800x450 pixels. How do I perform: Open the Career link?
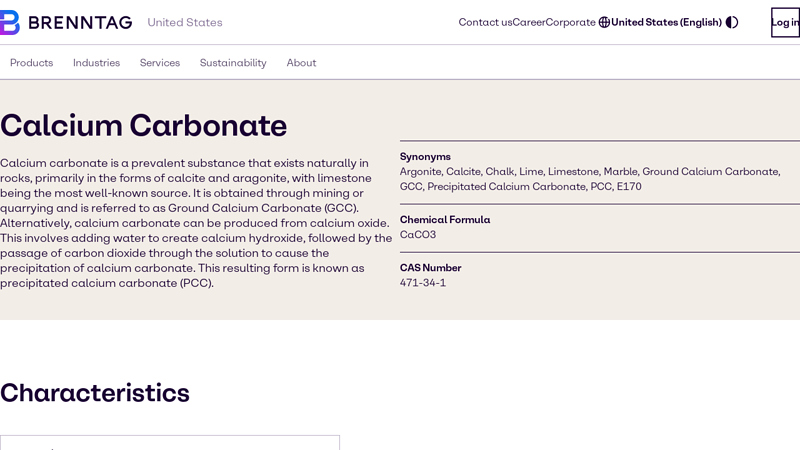(x=529, y=22)
